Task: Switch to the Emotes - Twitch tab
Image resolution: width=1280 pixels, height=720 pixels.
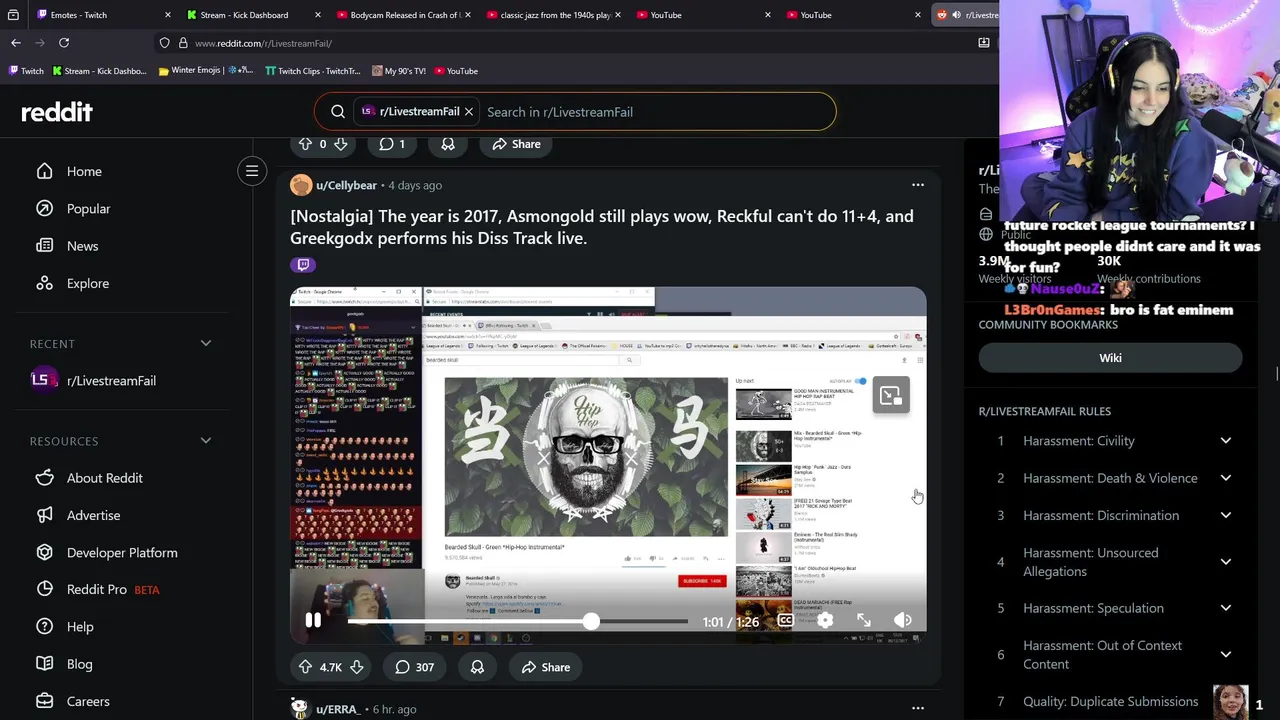Action: (x=100, y=15)
